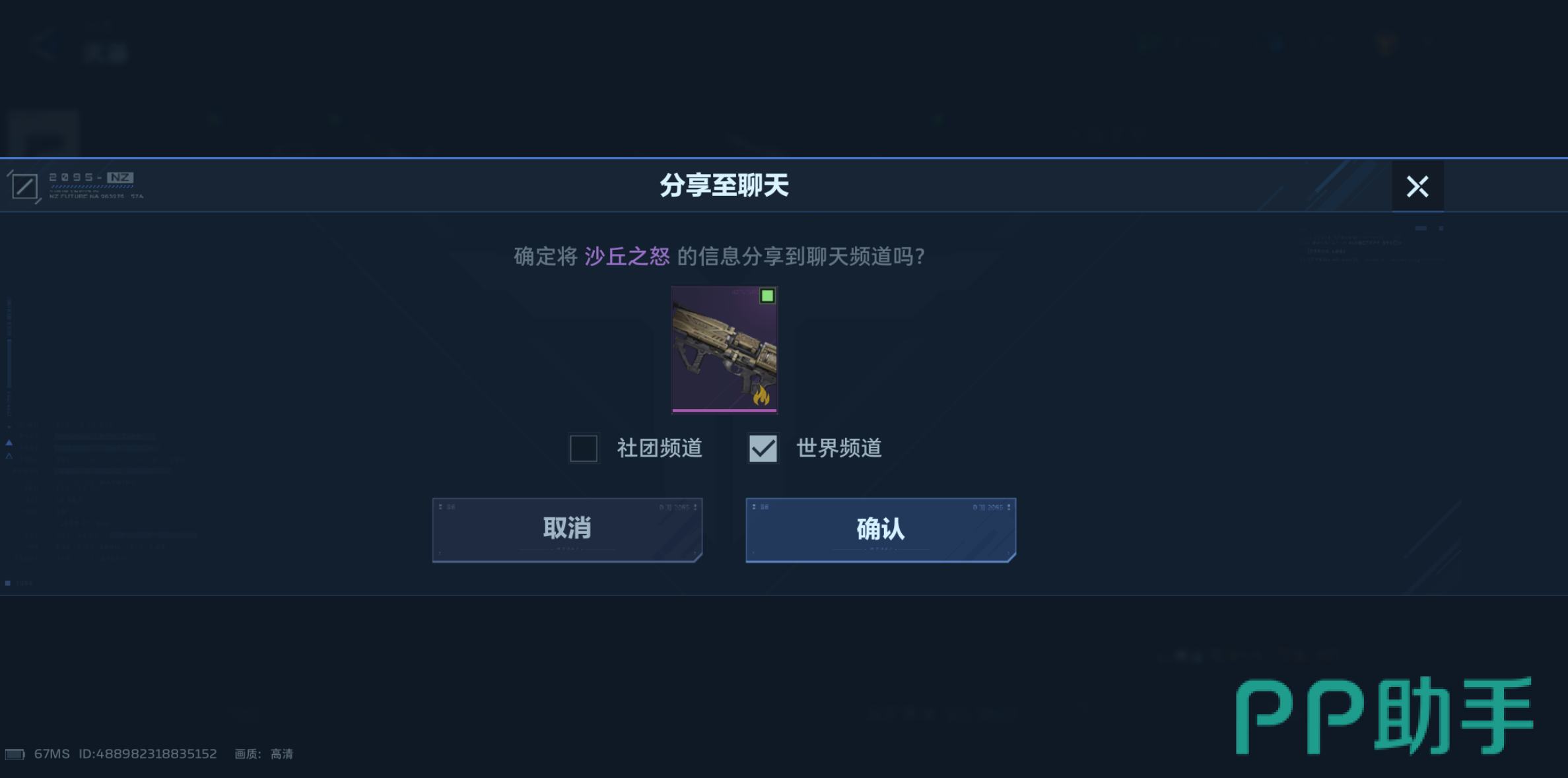This screenshot has width=1568, height=778.
Task: Close the share-to-chat dialog with X
Action: coord(1417,186)
